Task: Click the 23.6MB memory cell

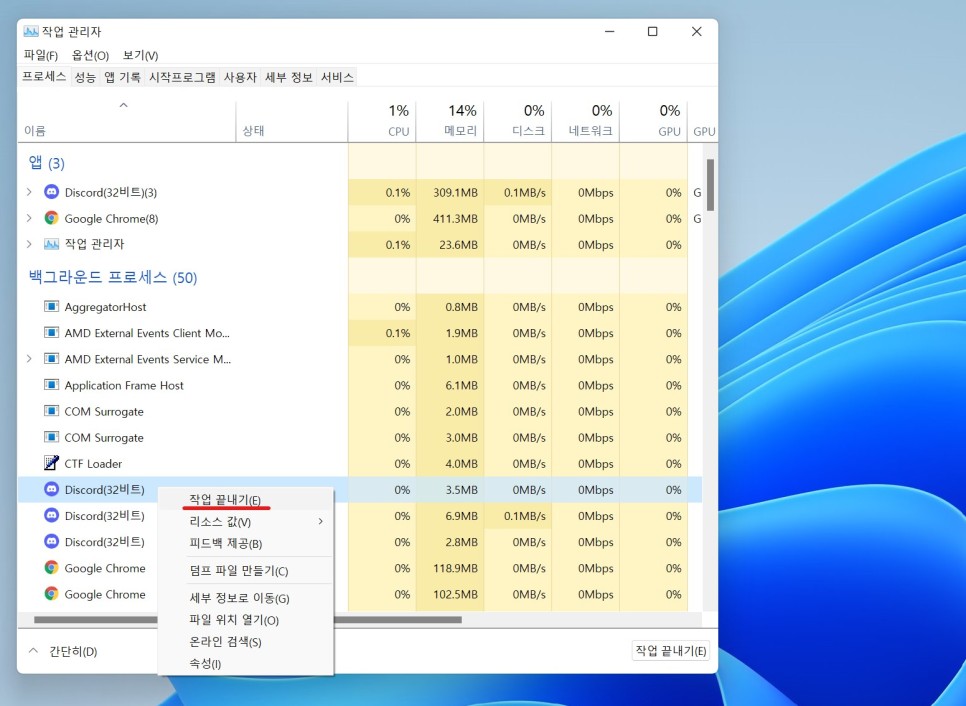Action: coord(450,245)
